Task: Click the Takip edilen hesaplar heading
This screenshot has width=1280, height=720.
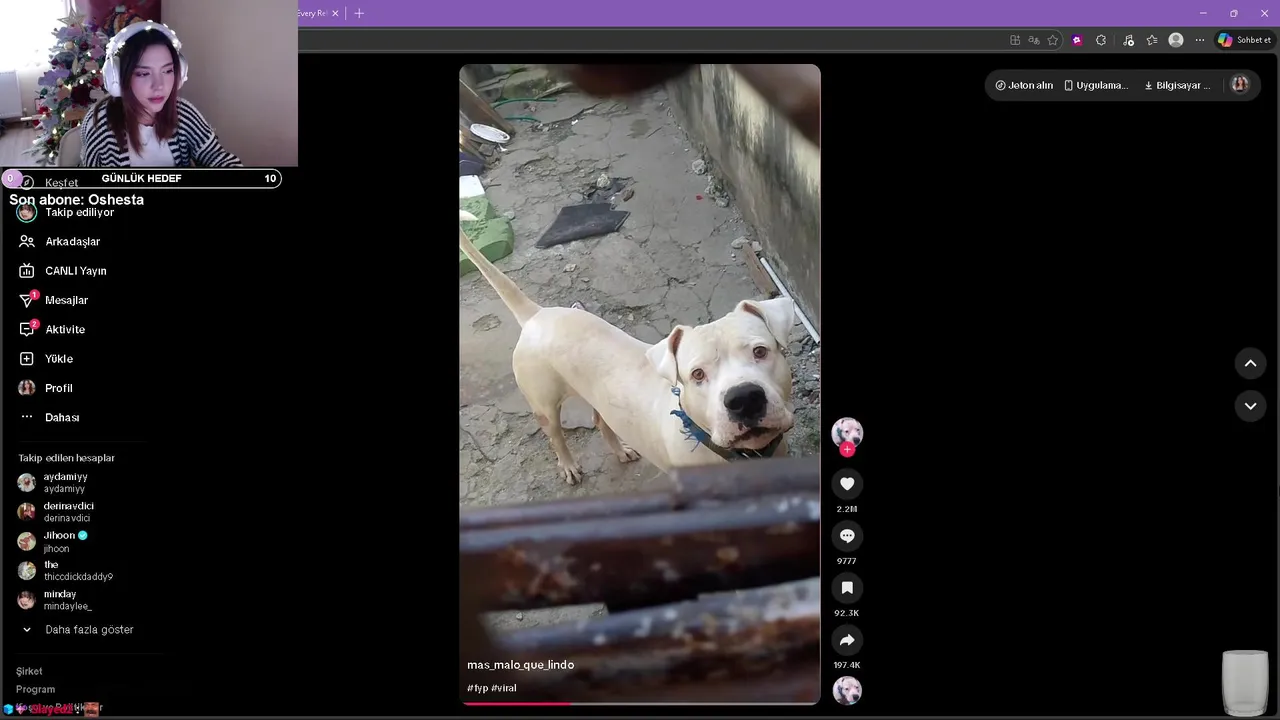Action: pyautogui.click(x=66, y=458)
